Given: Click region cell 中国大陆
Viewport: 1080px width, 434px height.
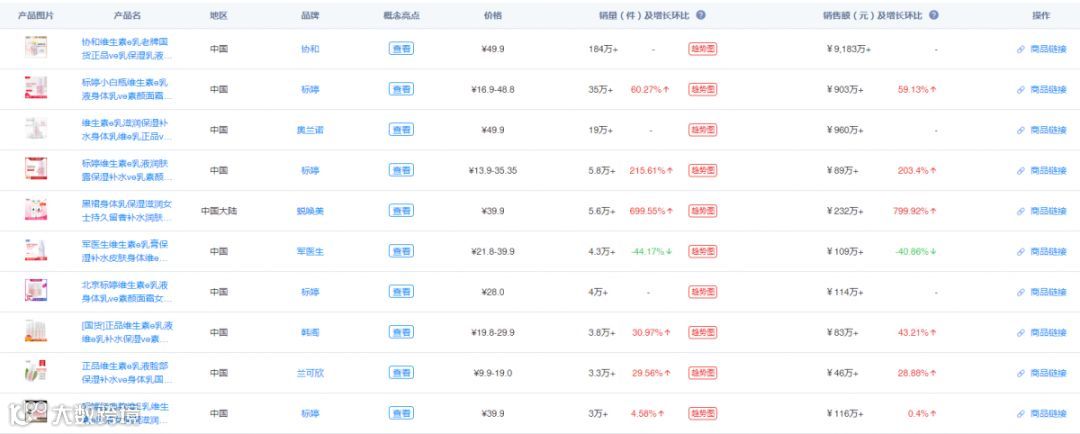Looking at the screenshot, I should [x=218, y=211].
